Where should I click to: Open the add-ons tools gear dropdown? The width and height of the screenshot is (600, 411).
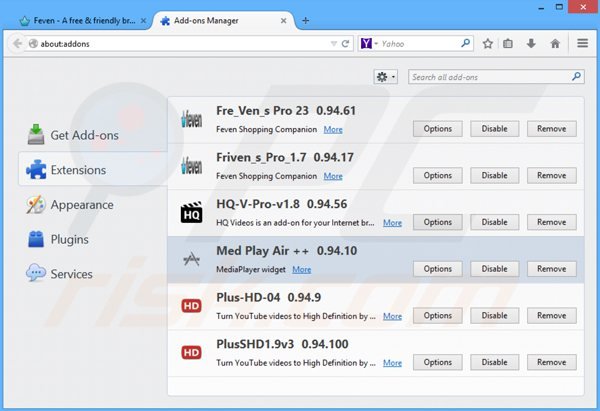point(386,77)
